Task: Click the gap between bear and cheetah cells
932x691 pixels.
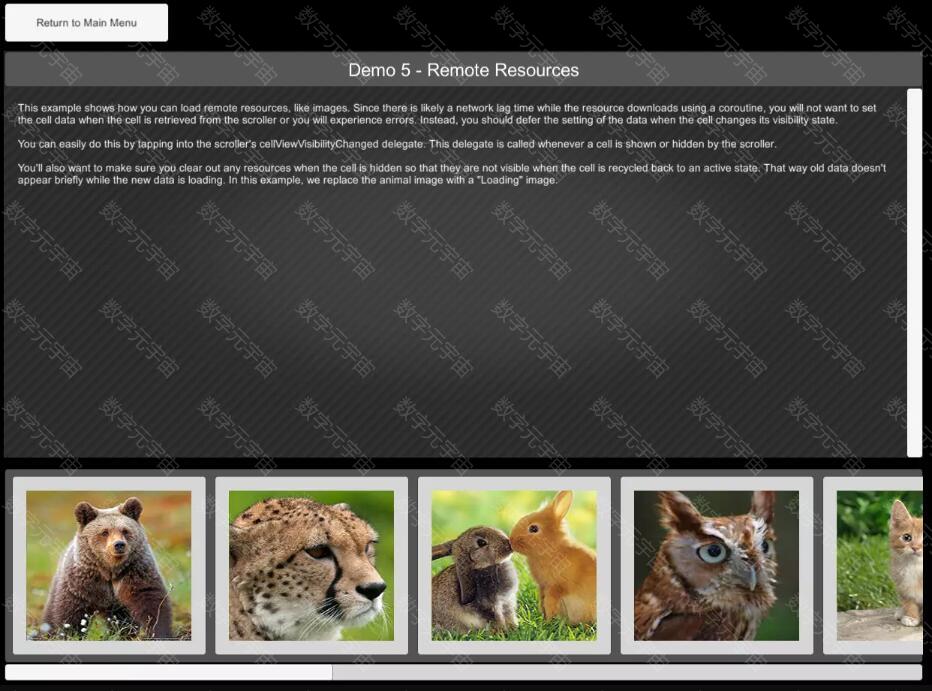Action: 210,565
